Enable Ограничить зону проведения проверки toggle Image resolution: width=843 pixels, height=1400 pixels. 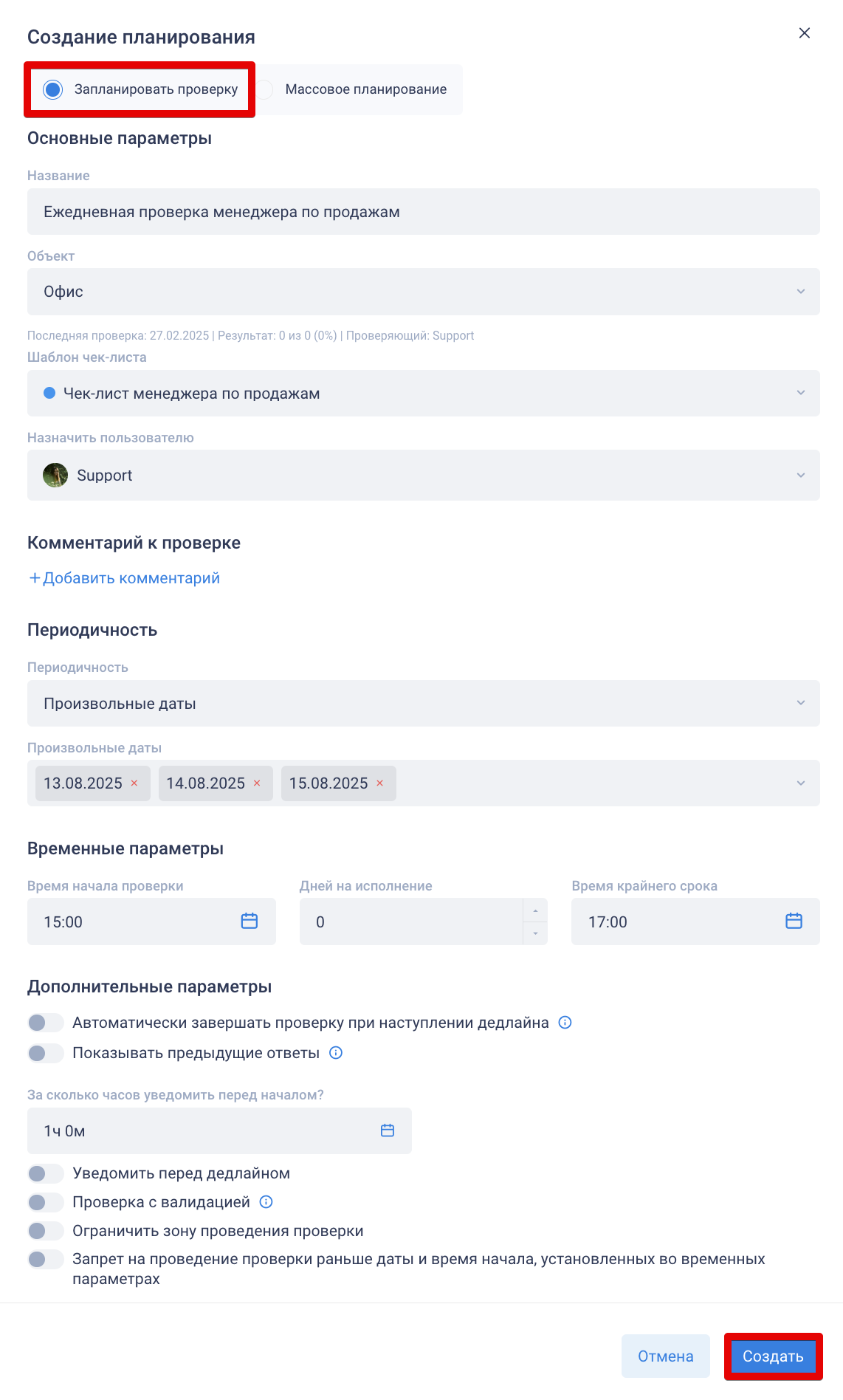point(46,1231)
